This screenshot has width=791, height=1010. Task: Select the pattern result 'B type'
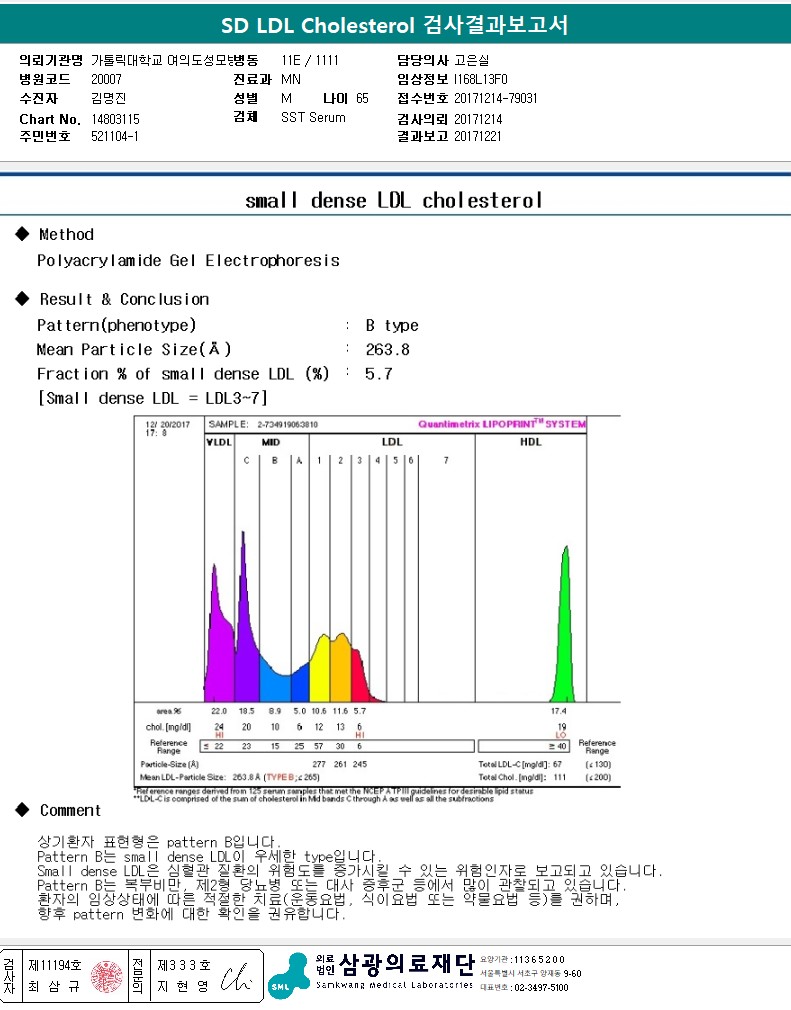tap(392, 325)
